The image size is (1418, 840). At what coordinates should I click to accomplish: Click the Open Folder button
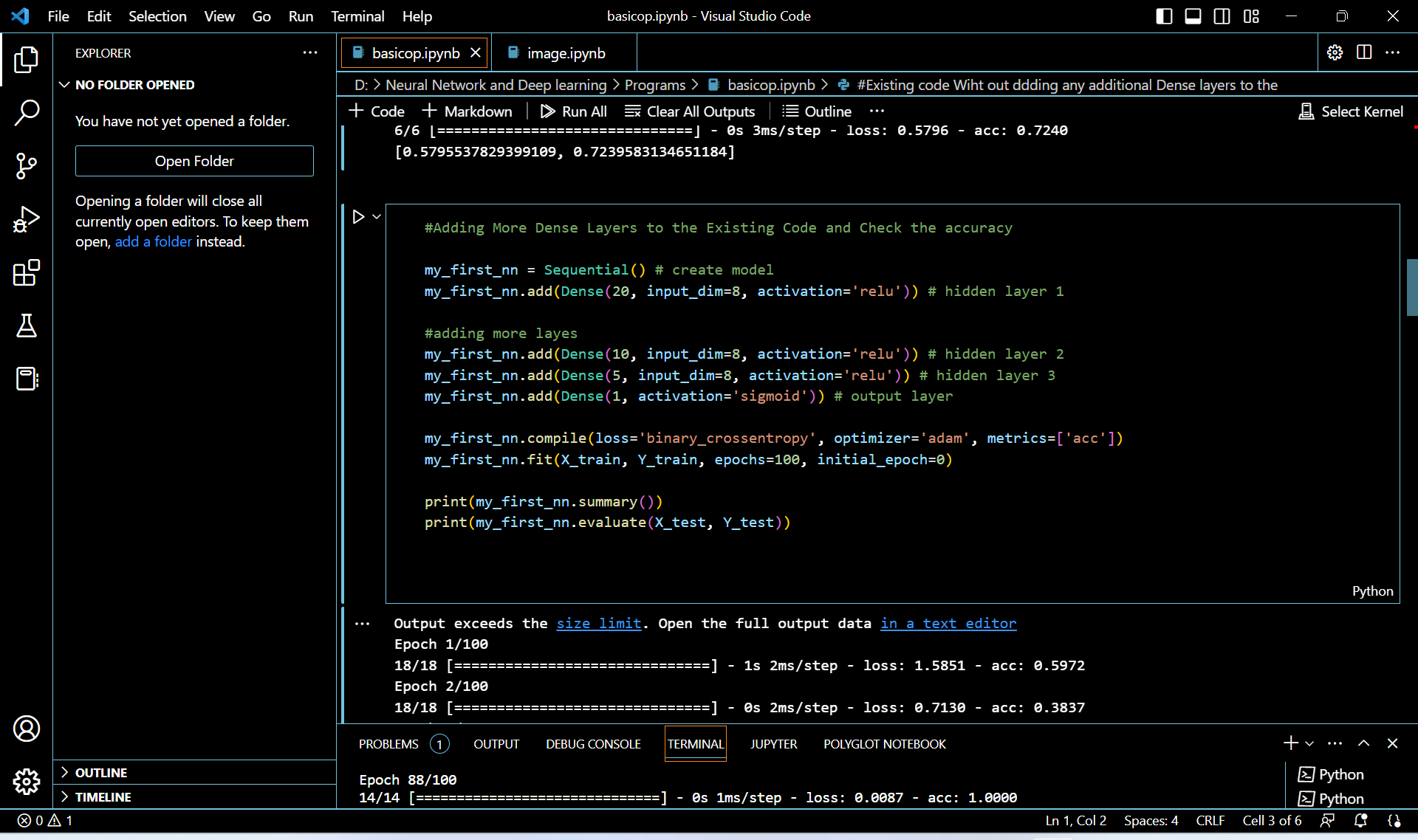tap(194, 161)
